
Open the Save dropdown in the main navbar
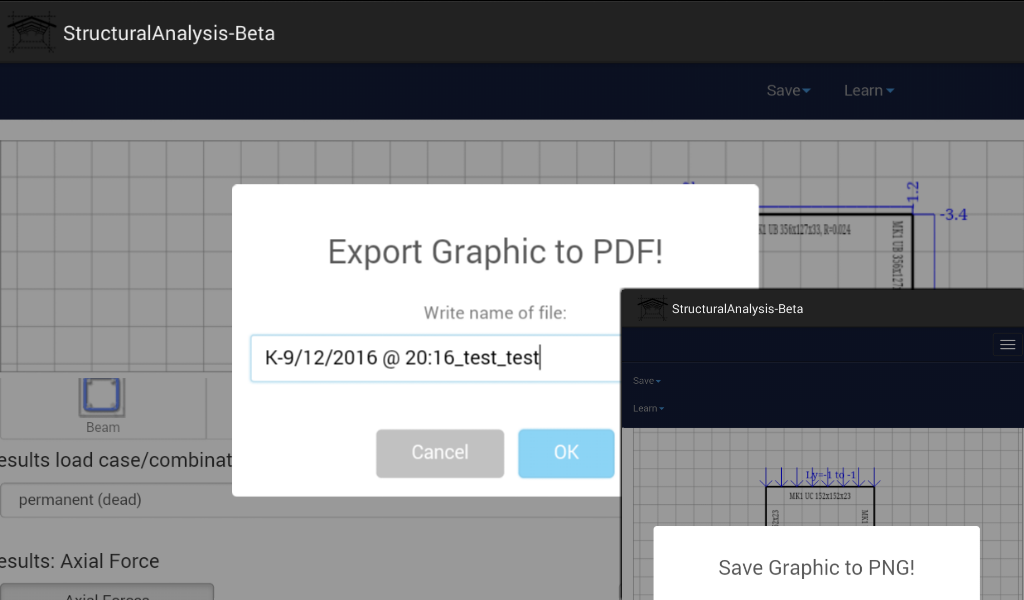tap(788, 91)
